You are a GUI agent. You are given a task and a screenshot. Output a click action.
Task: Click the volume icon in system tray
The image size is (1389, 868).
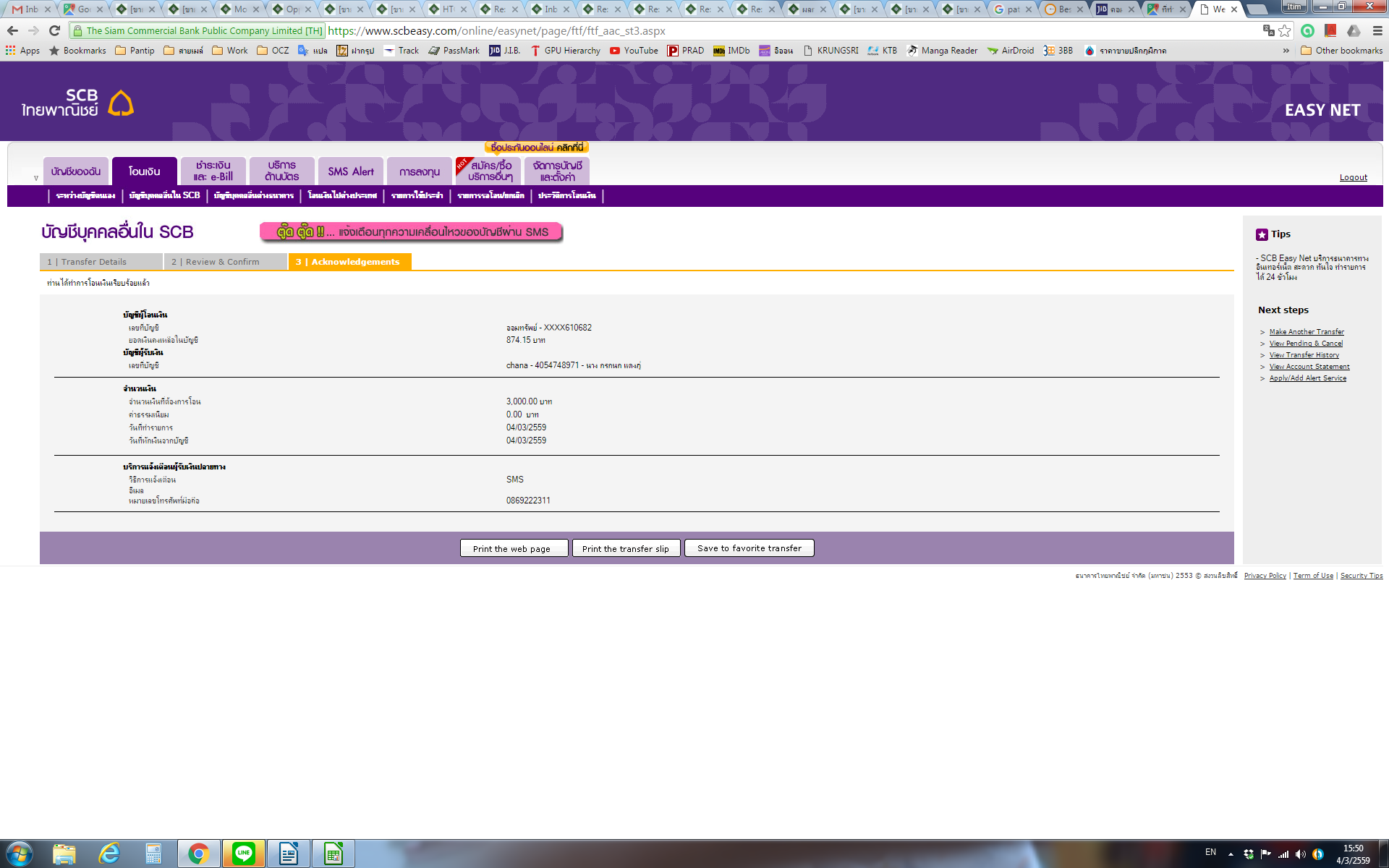pyautogui.click(x=1301, y=854)
